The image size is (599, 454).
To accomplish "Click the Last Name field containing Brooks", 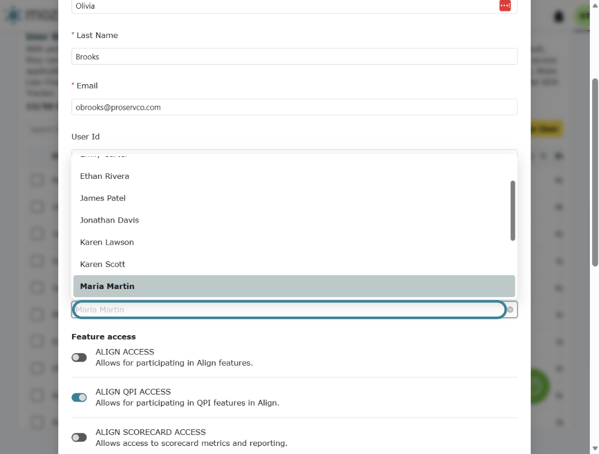I will point(294,57).
